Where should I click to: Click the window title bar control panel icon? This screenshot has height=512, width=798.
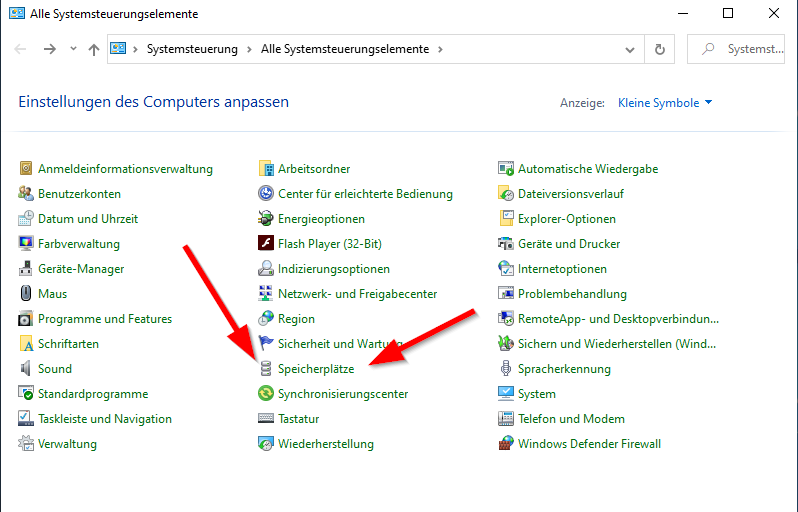pyautogui.click(x=17, y=13)
